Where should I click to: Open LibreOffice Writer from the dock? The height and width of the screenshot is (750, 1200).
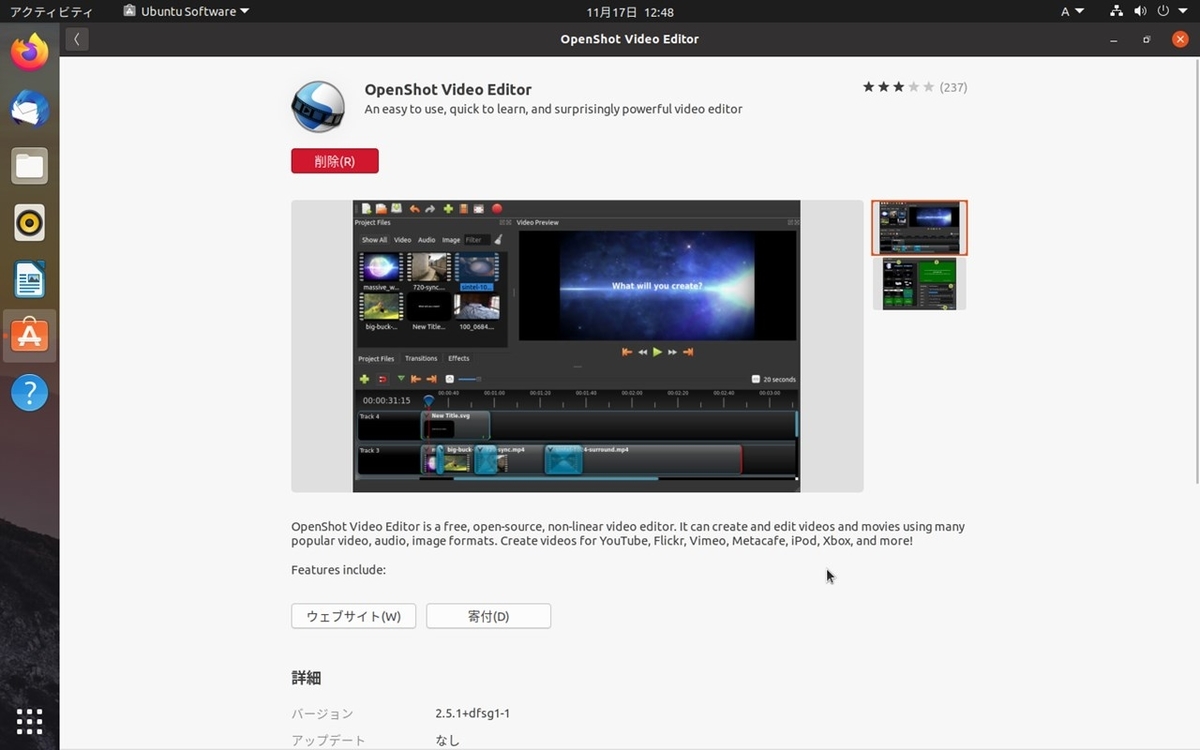pyautogui.click(x=29, y=280)
